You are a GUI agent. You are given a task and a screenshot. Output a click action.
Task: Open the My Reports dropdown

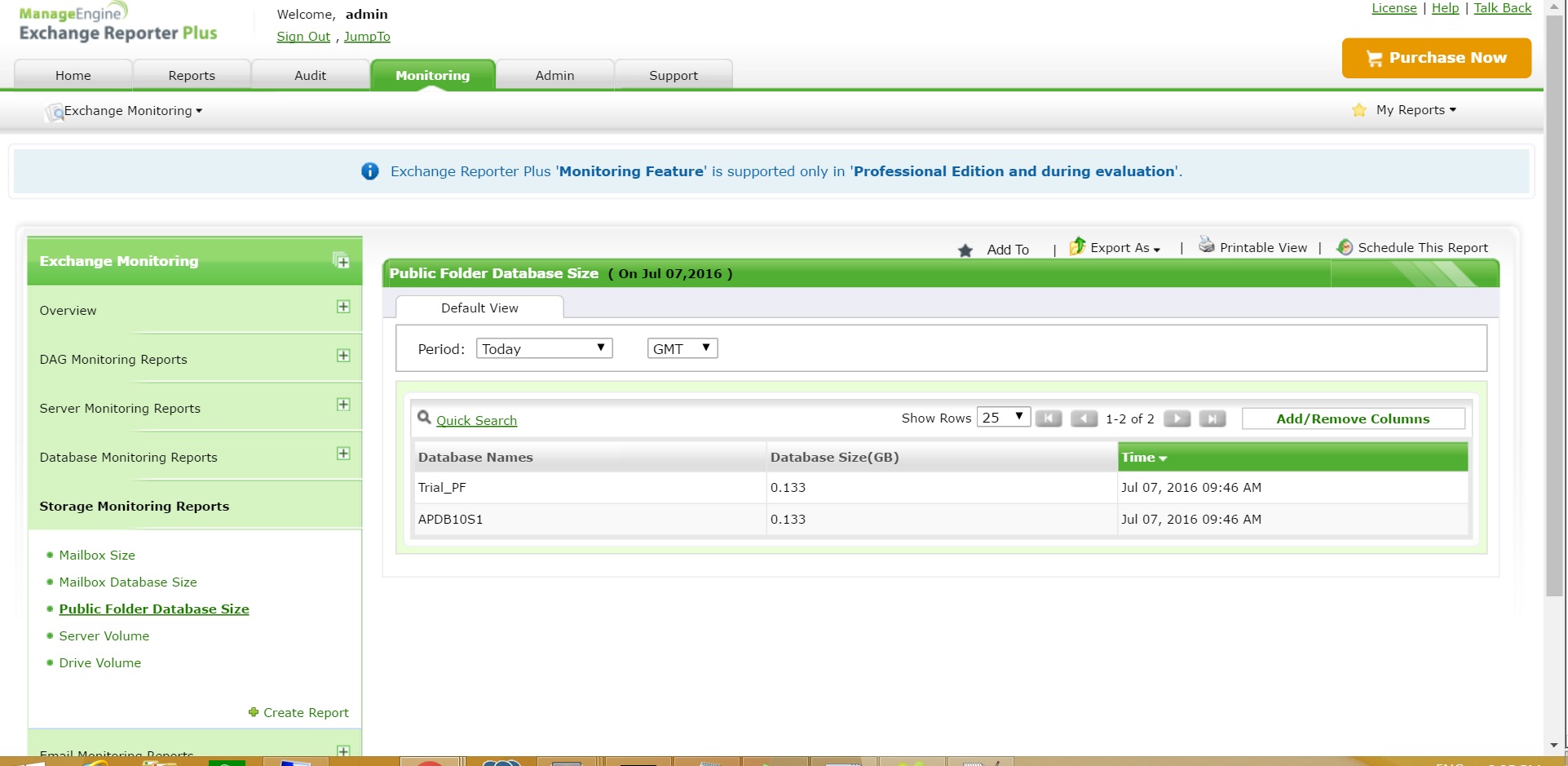[x=1416, y=110]
